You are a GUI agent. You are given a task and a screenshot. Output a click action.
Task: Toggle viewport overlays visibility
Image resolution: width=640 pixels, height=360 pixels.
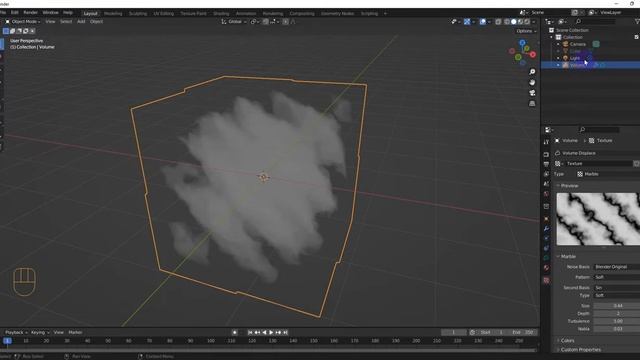483,22
